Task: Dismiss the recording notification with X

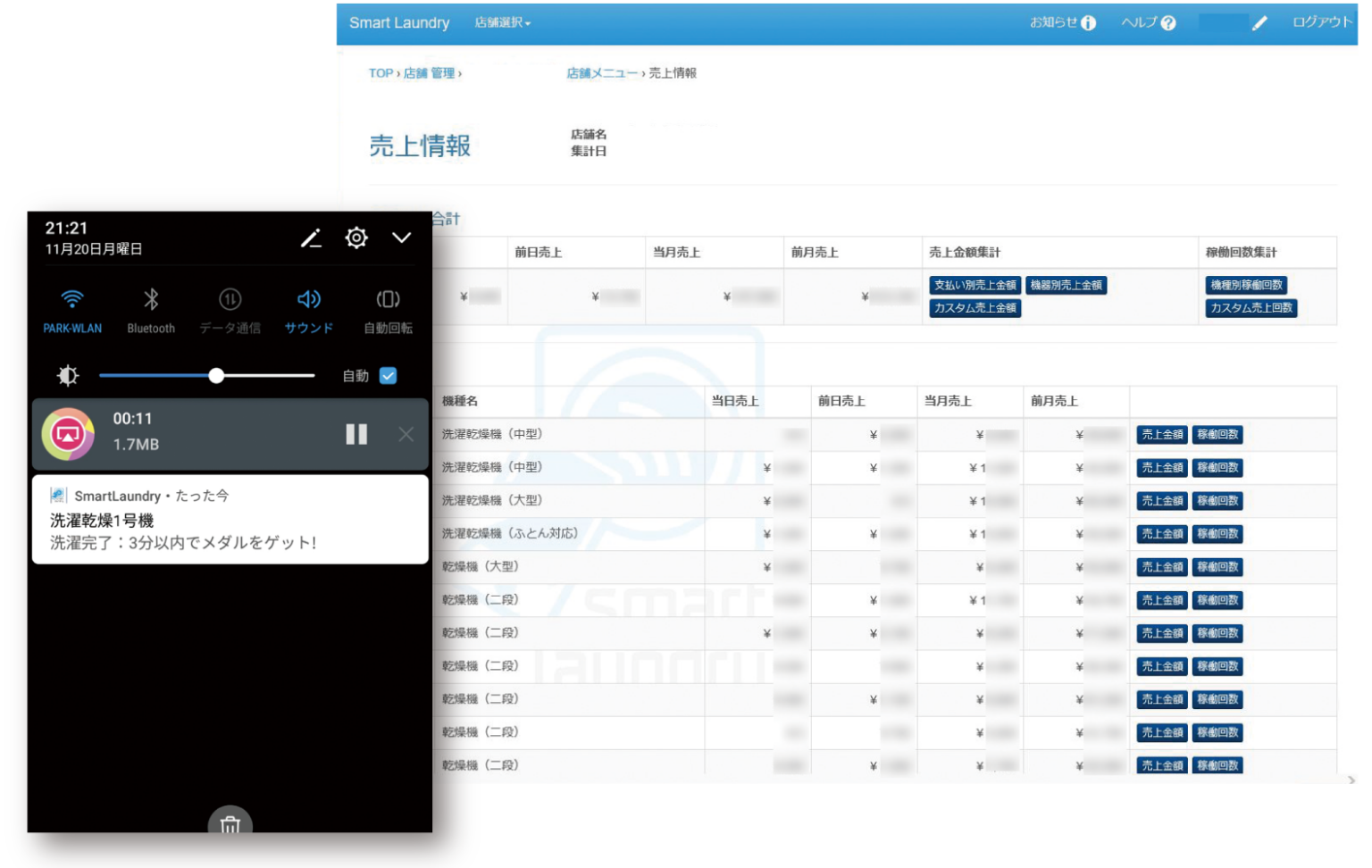Action: tap(406, 434)
